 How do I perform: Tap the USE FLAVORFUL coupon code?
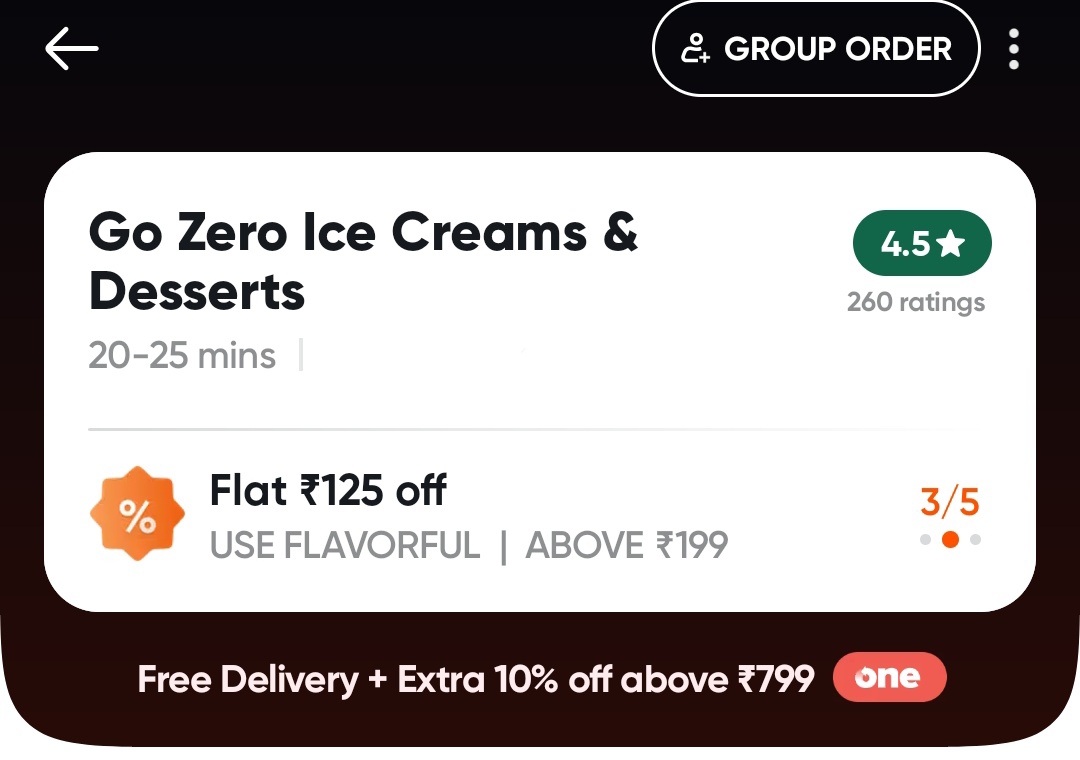tap(345, 545)
